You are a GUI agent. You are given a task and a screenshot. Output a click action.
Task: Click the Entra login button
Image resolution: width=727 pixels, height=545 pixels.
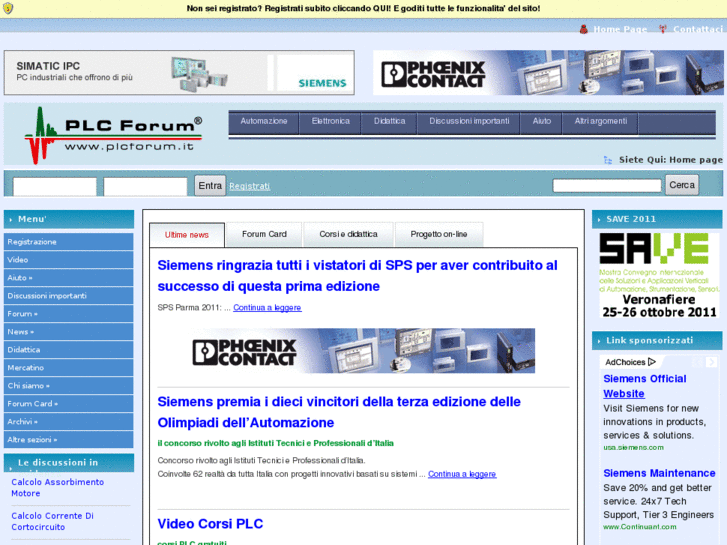(210, 186)
